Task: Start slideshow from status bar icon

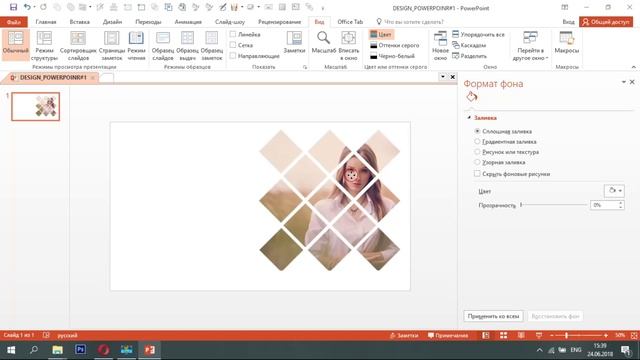Action: (539, 335)
